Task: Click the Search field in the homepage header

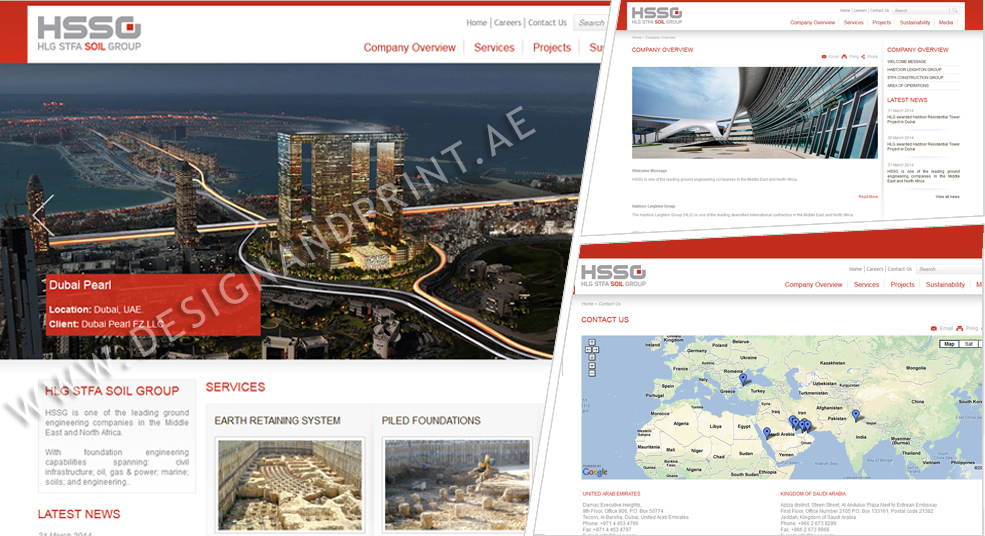Action: [x=592, y=23]
